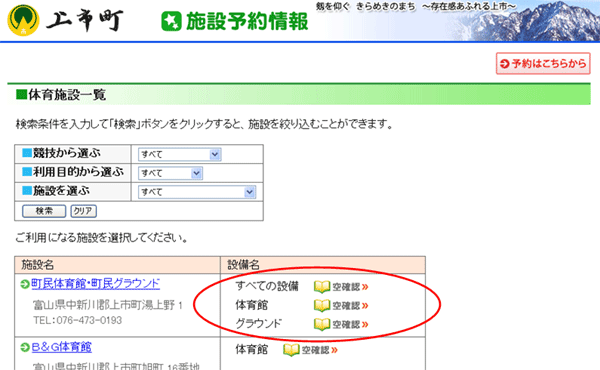Screen dimensions: 600x370
Task: Click the green arrow icon beside B&G体育館
Action: coord(25,347)
